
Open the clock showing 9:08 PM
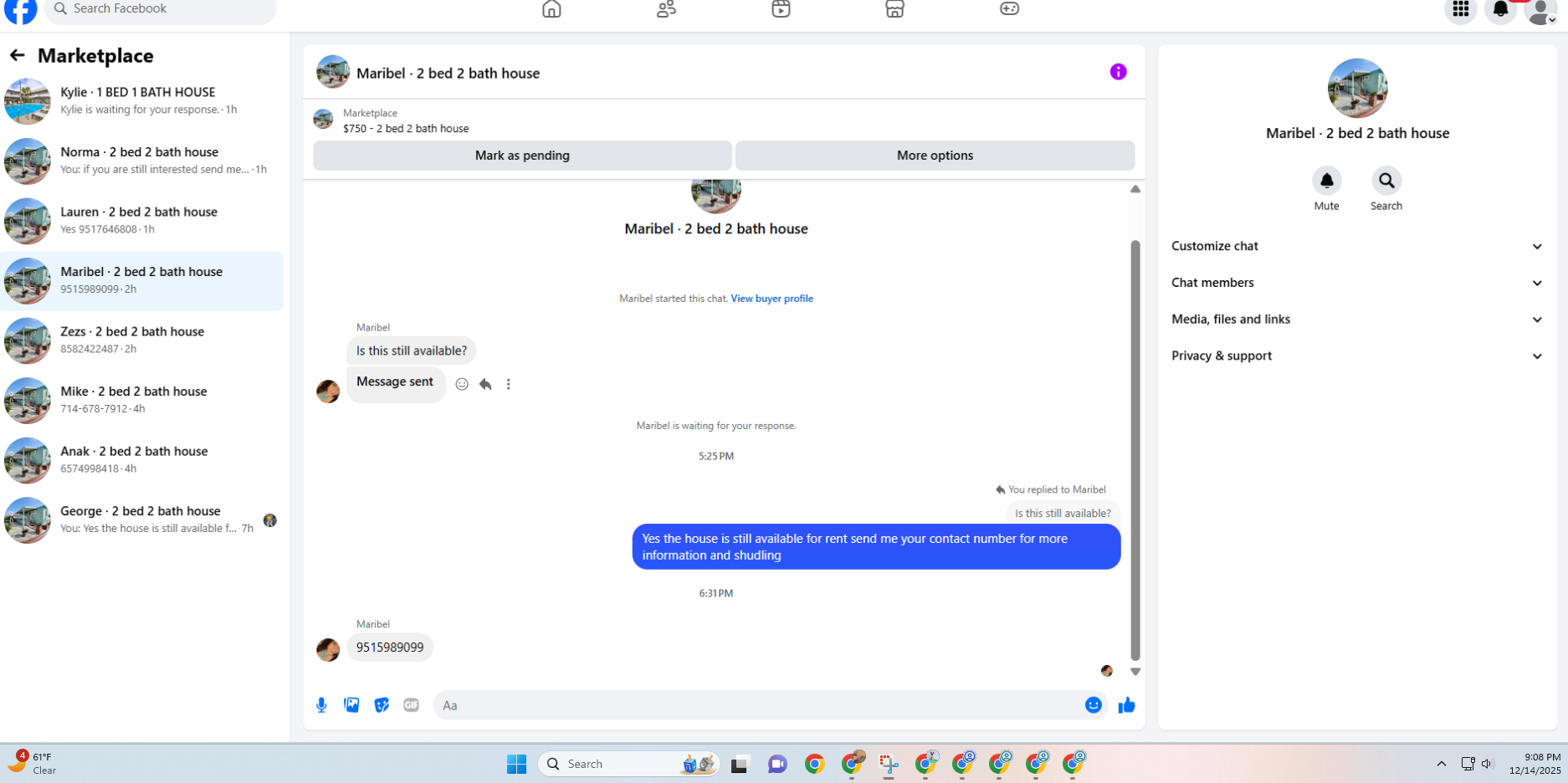(x=1535, y=764)
